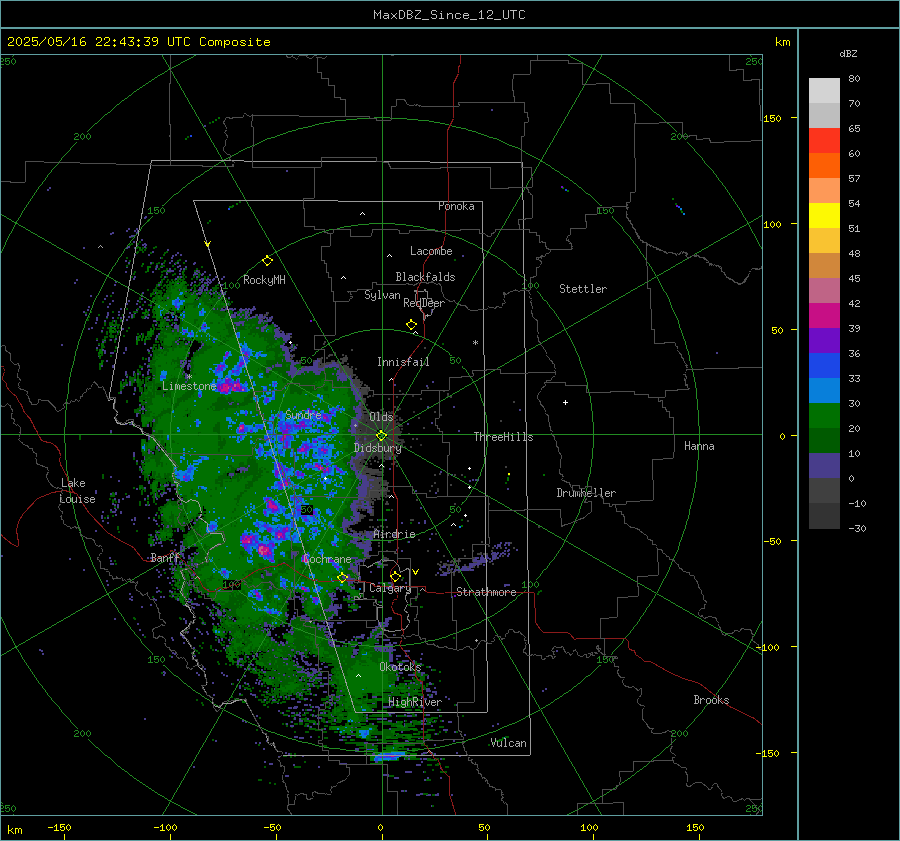The width and height of the screenshot is (900, 841).
Task: Click the Drumheller town label
Action: pos(586,493)
